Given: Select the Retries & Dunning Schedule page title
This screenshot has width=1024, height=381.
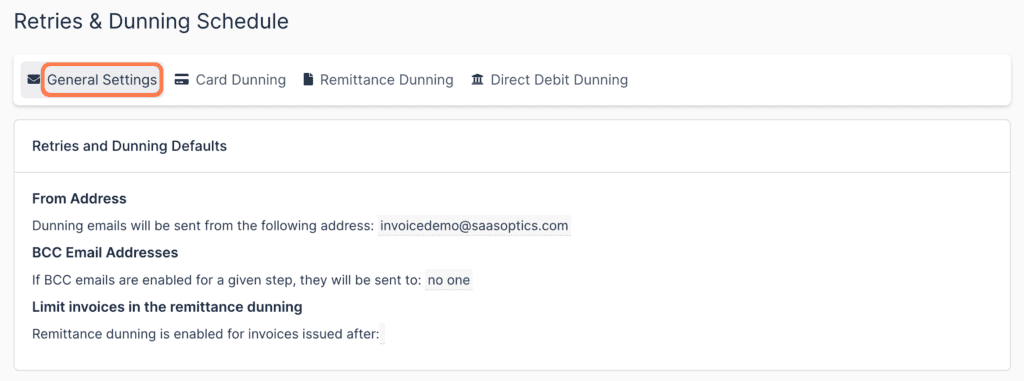Looking at the screenshot, I should point(152,21).
